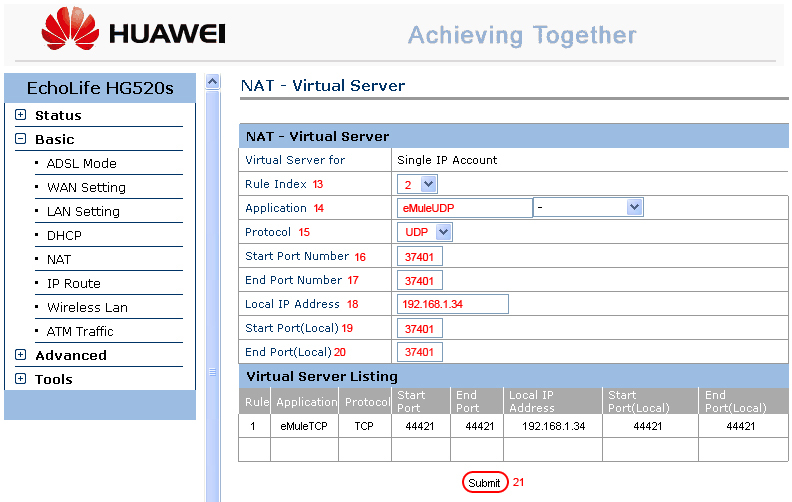Open WAN Setting page
This screenshot has width=792, height=502.
click(x=86, y=187)
